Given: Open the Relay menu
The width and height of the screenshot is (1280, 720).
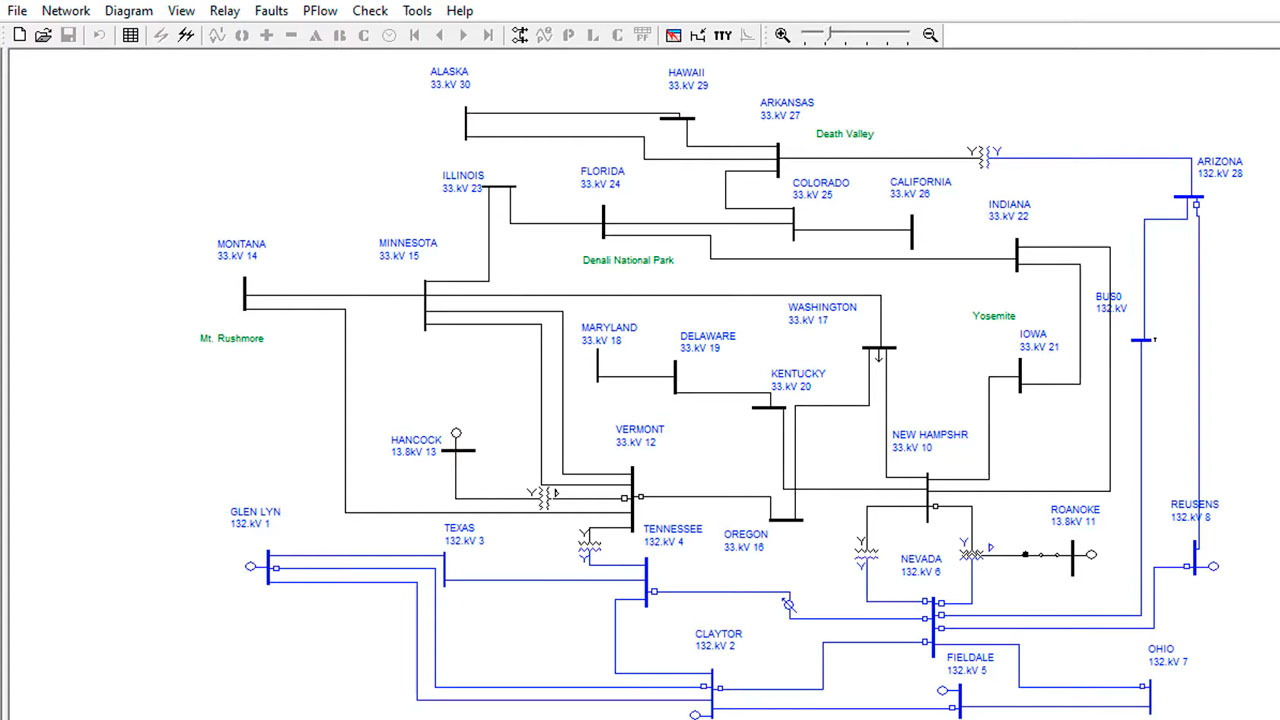Looking at the screenshot, I should coord(225,11).
